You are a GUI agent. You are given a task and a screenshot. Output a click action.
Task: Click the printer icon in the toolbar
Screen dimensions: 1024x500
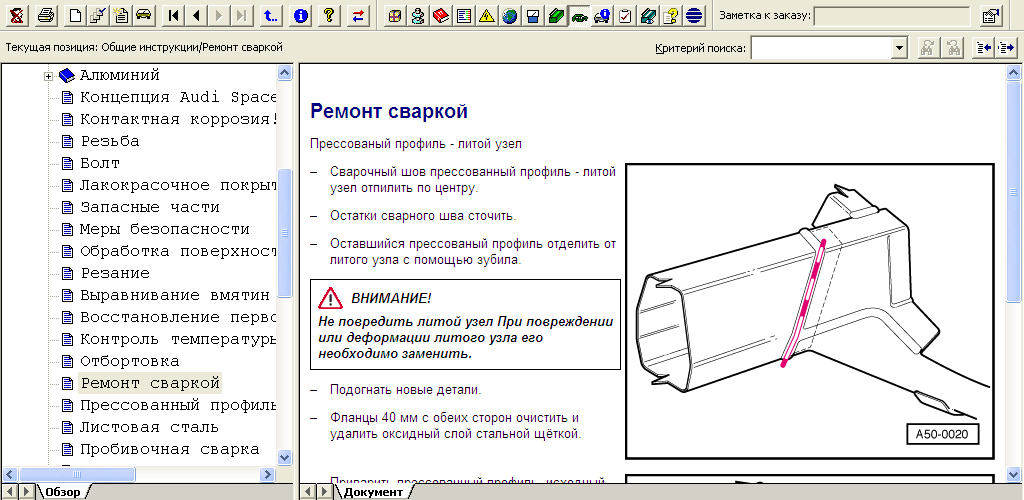point(45,15)
